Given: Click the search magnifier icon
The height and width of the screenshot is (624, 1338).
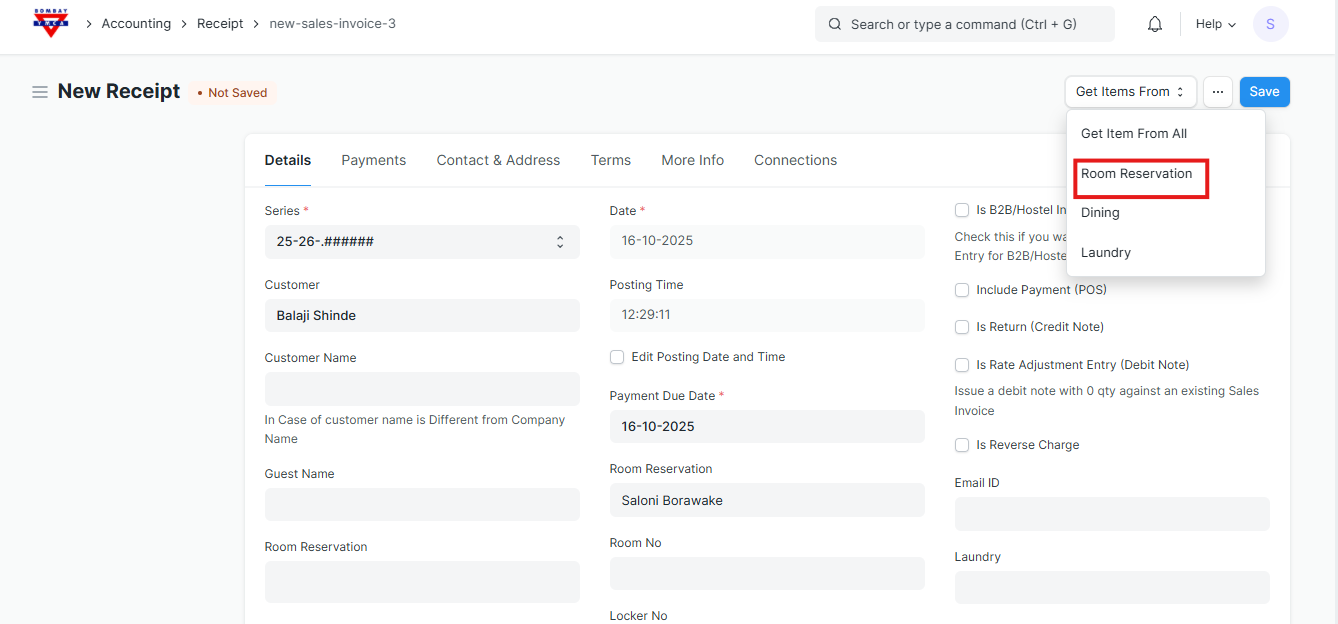Looking at the screenshot, I should 835,24.
